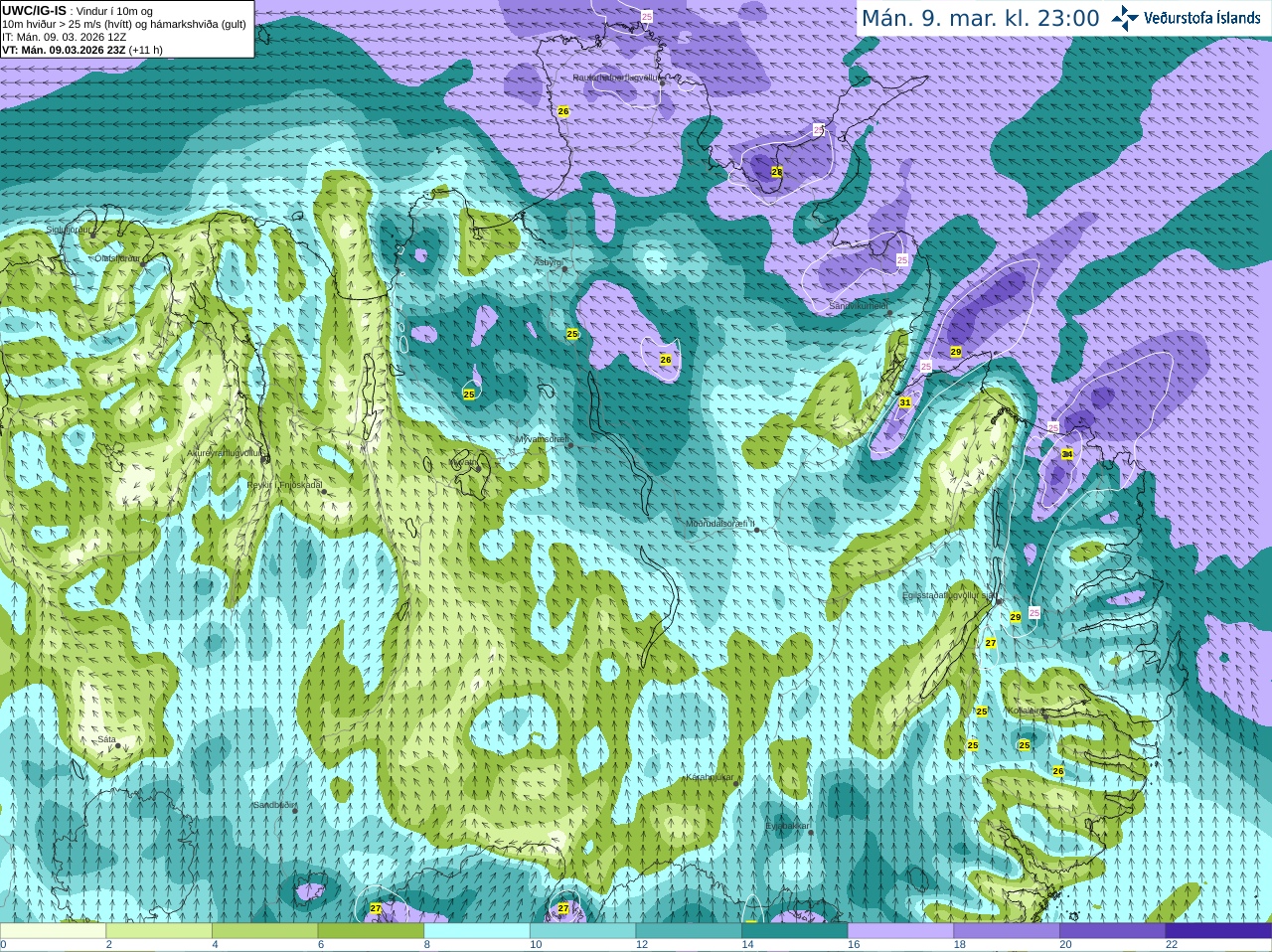Click the legend tick value 16

pyautogui.click(x=854, y=945)
